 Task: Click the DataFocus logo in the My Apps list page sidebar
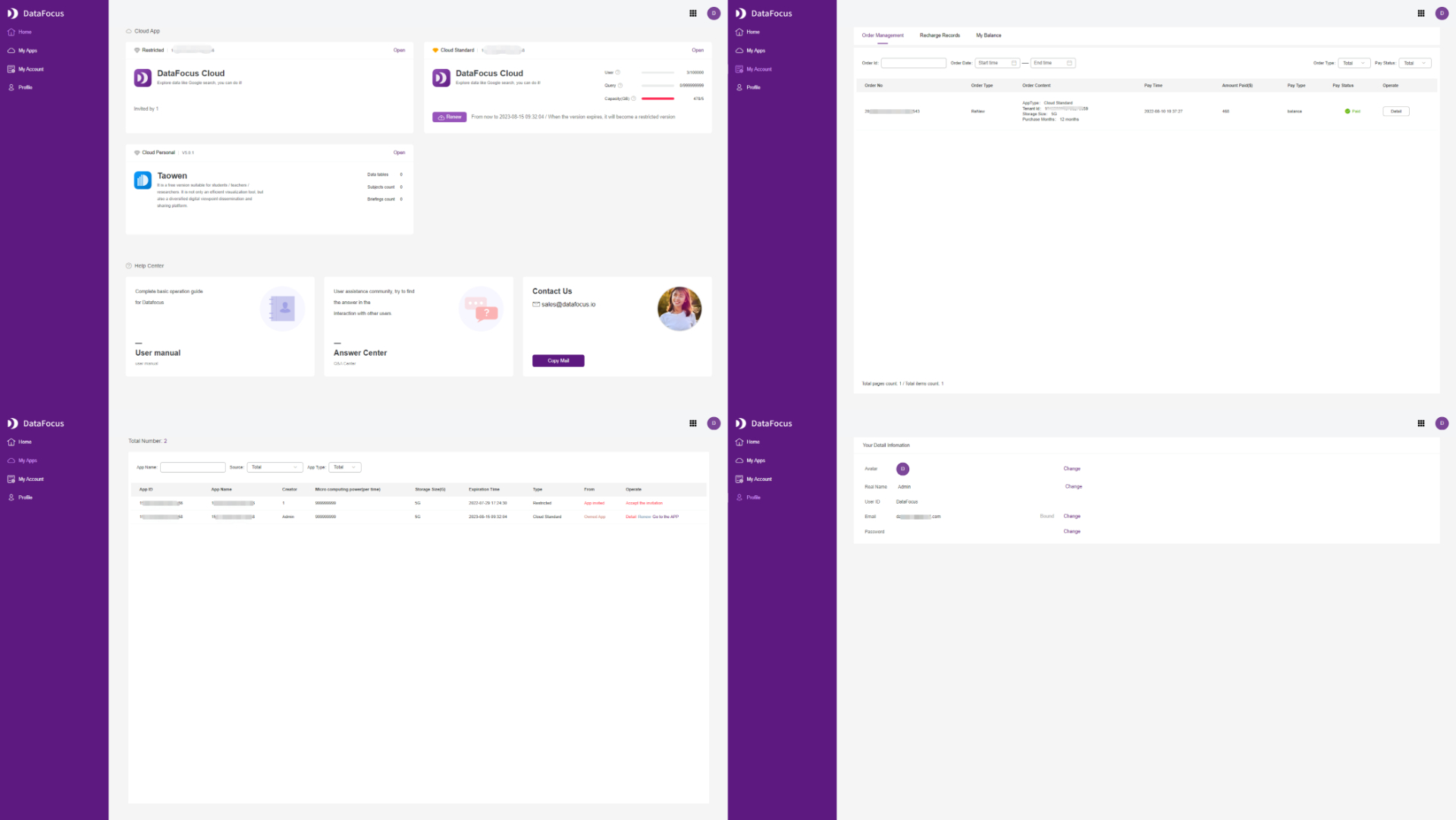36,423
